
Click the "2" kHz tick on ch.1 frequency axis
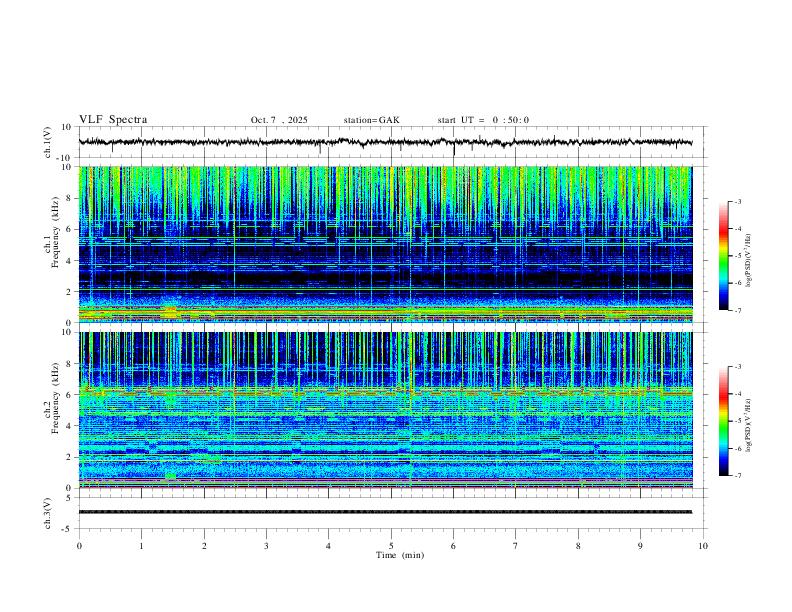point(69,292)
